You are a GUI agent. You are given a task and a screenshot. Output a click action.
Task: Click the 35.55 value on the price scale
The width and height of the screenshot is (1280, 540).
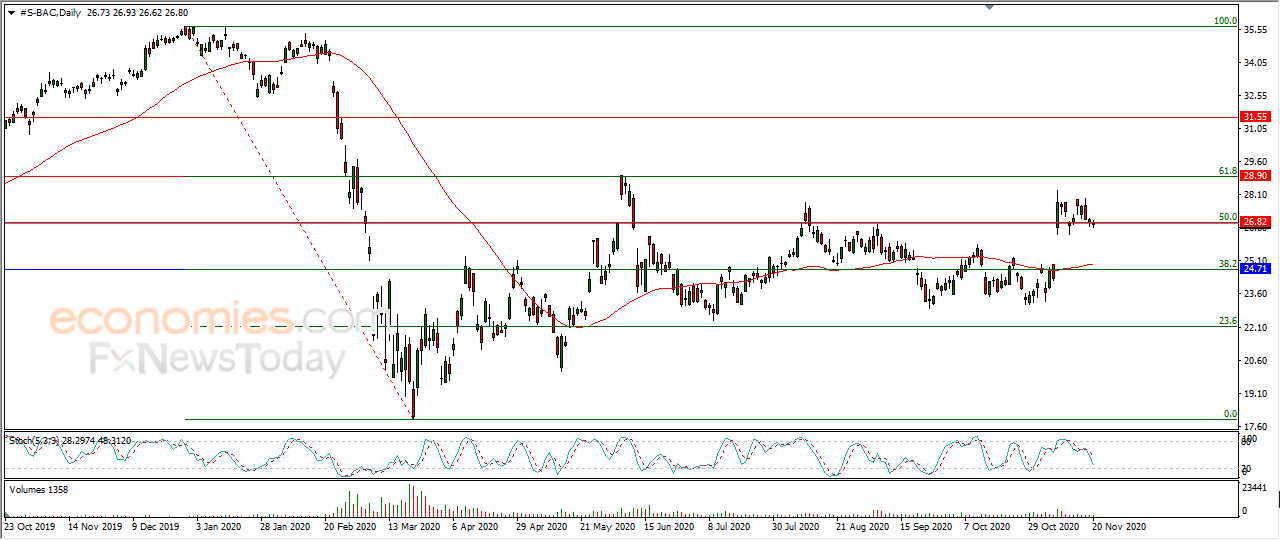pos(1256,30)
